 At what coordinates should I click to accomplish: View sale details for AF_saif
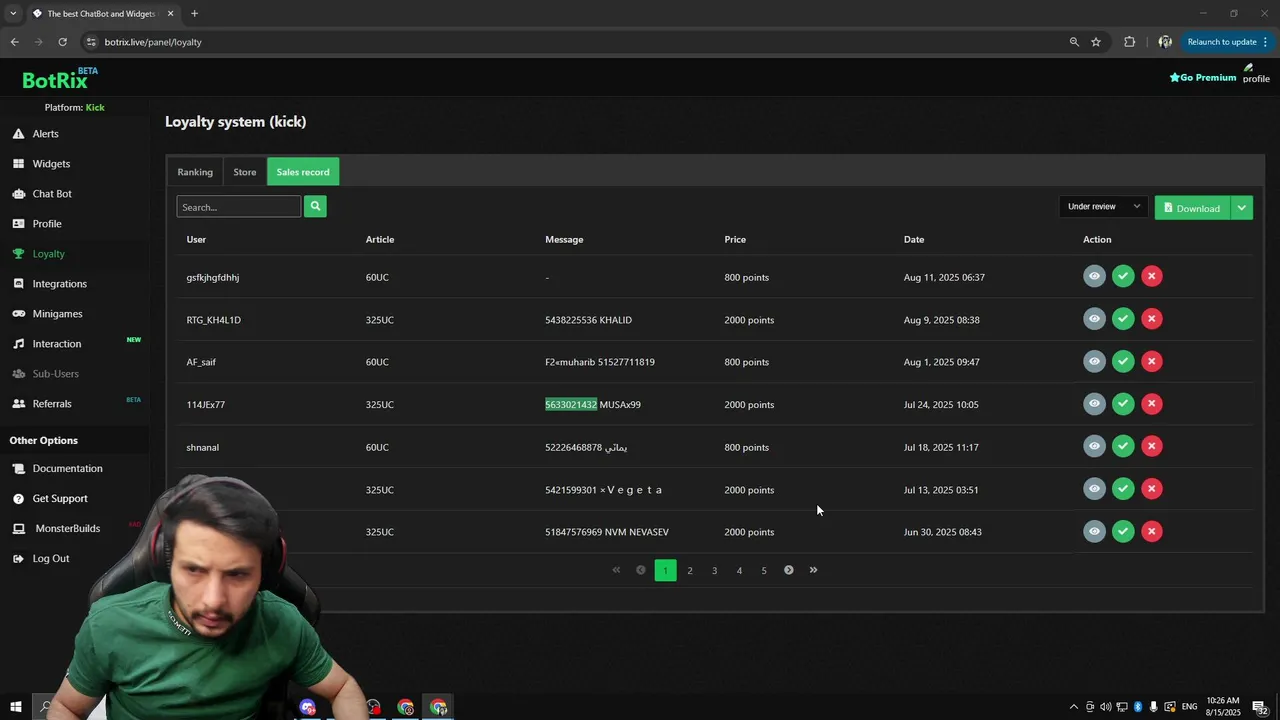1094,361
